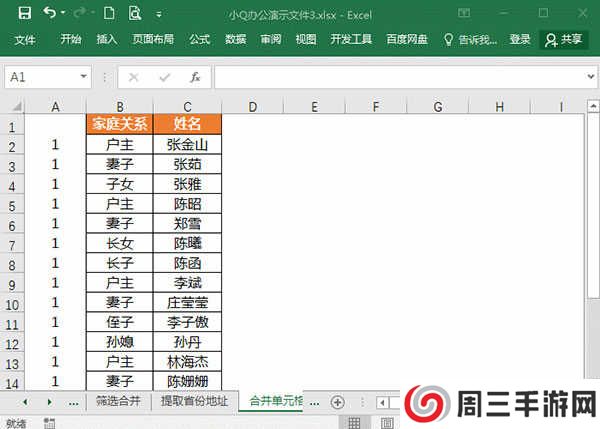Viewport: 600px width, 429px height.
Task: Click the 告诉我 search box
Action: tap(470, 39)
